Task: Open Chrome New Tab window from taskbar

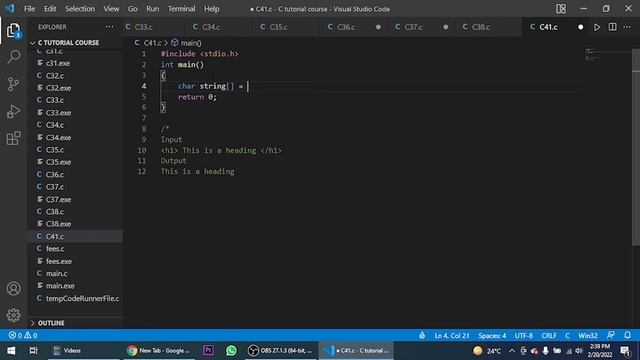Action: [x=158, y=351]
